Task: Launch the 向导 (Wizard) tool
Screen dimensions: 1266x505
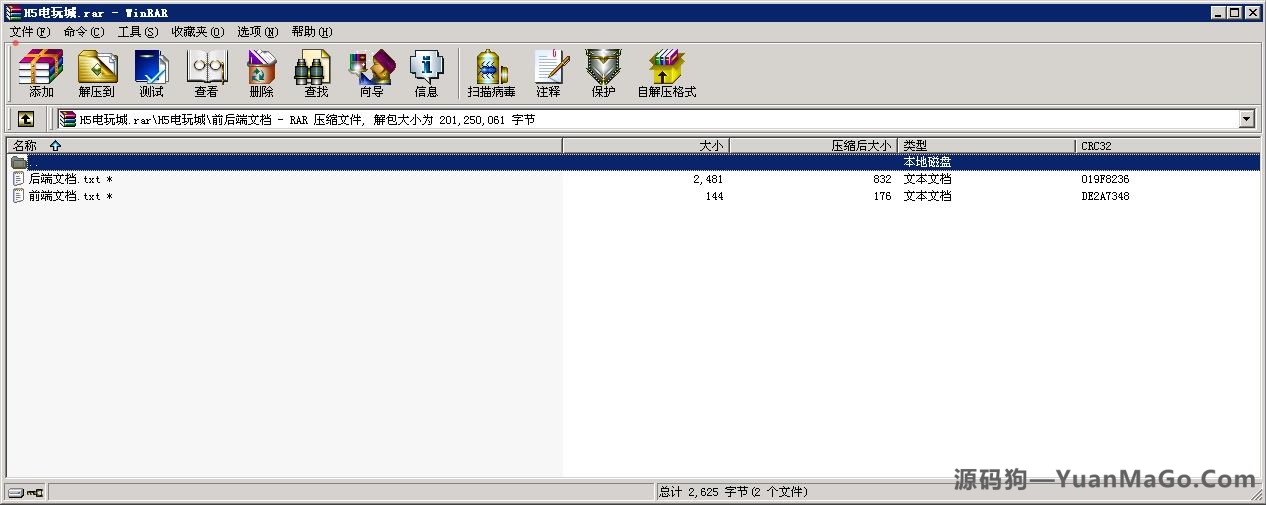Action: pyautogui.click(x=371, y=74)
